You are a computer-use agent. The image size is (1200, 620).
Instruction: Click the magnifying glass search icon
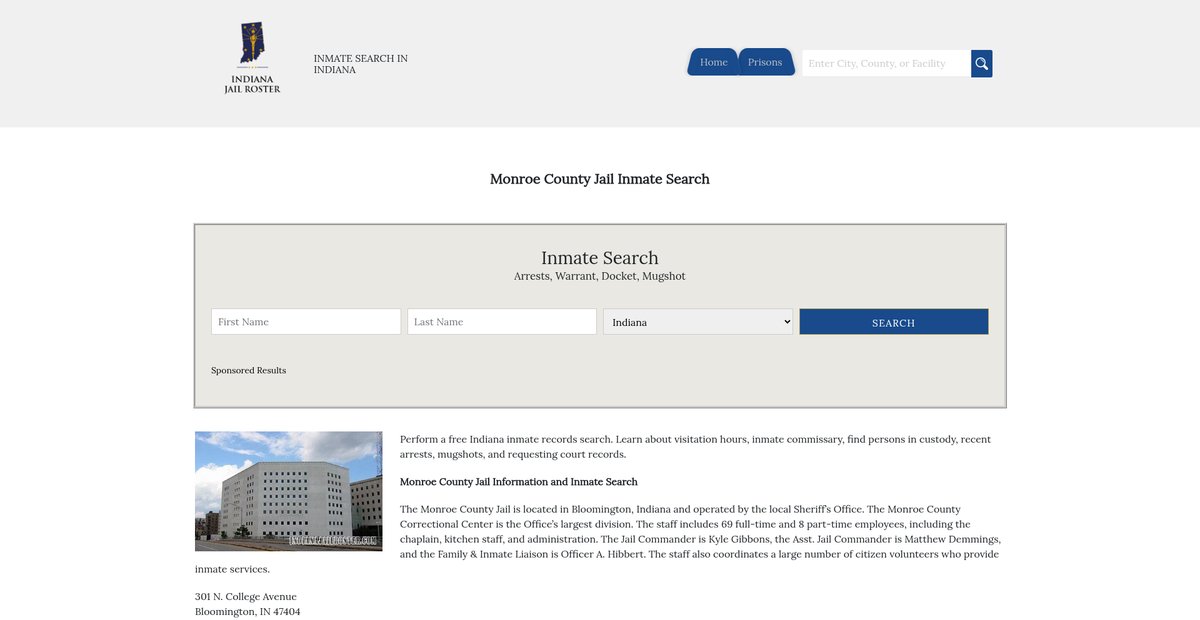coord(981,64)
